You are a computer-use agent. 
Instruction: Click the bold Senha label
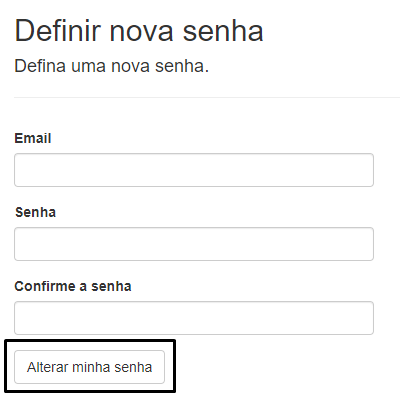(x=35, y=212)
